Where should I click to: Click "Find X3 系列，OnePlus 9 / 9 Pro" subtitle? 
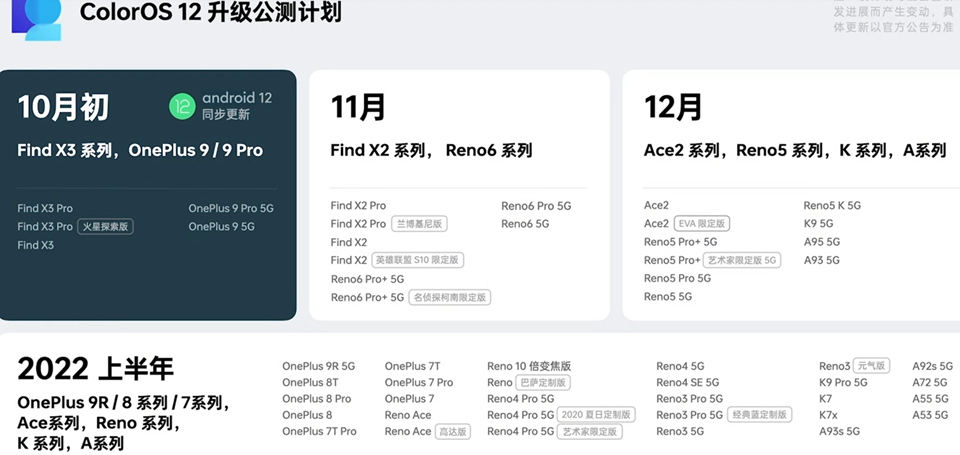click(x=140, y=151)
